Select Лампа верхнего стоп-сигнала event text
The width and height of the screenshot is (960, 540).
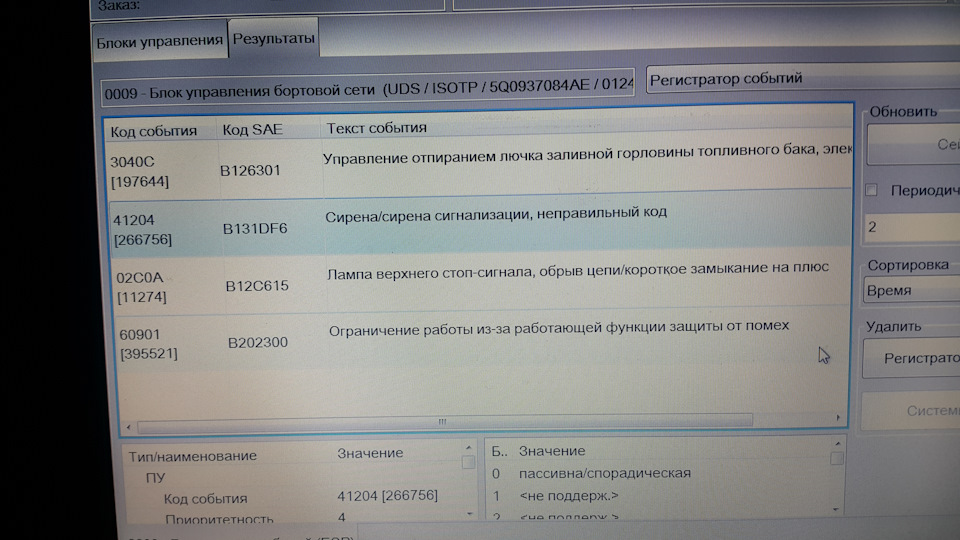(x=578, y=270)
